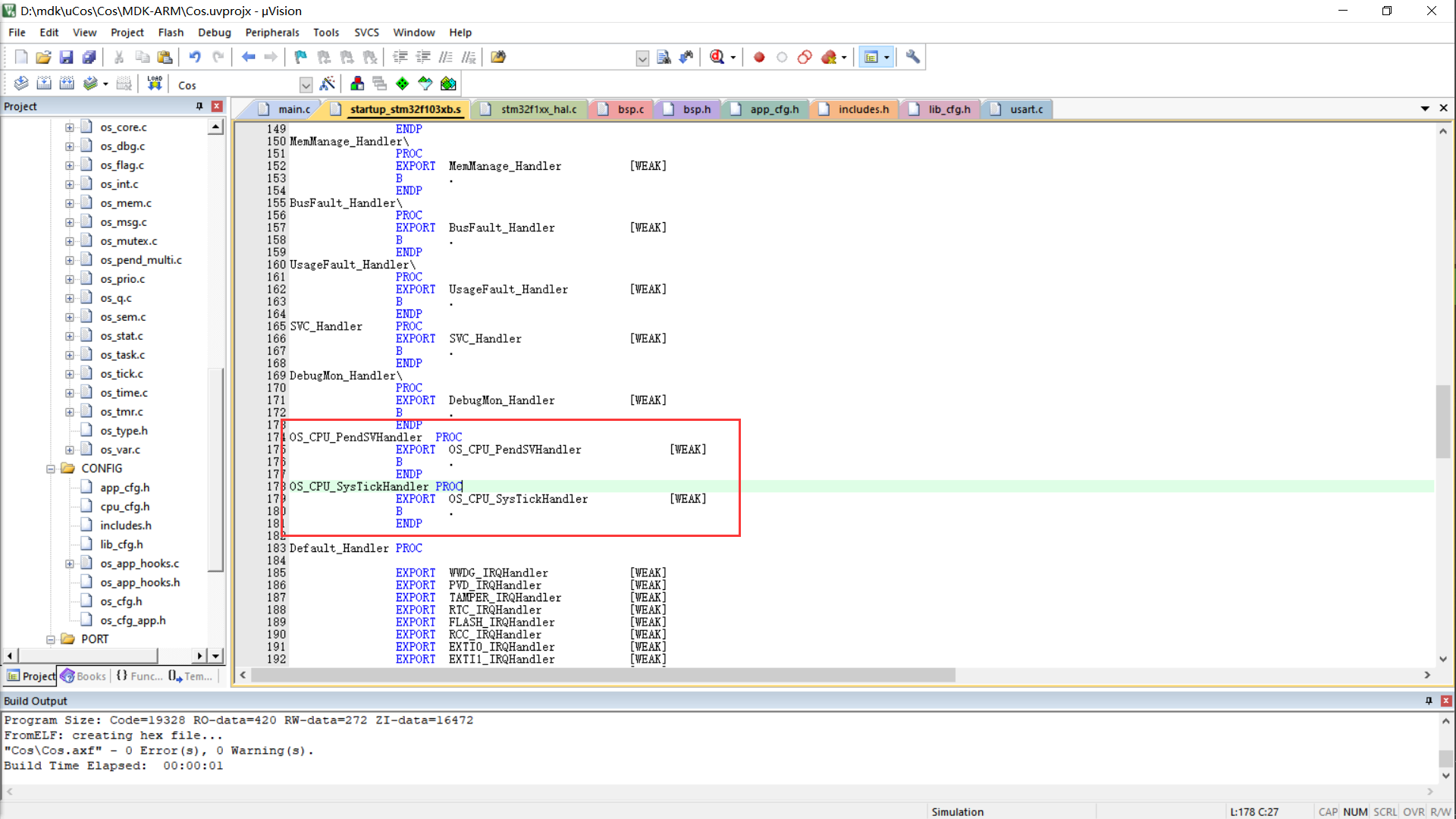
Task: Click the Incremental Find icon
Action: click(686, 57)
